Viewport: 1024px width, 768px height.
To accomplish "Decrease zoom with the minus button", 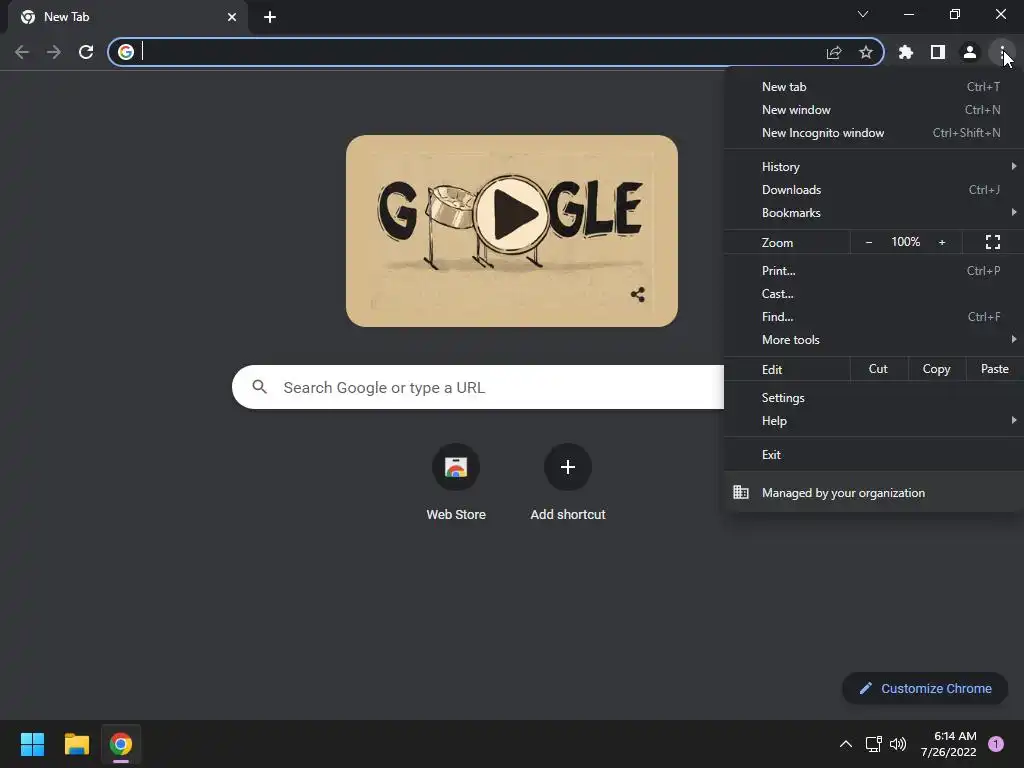I will tap(869, 242).
